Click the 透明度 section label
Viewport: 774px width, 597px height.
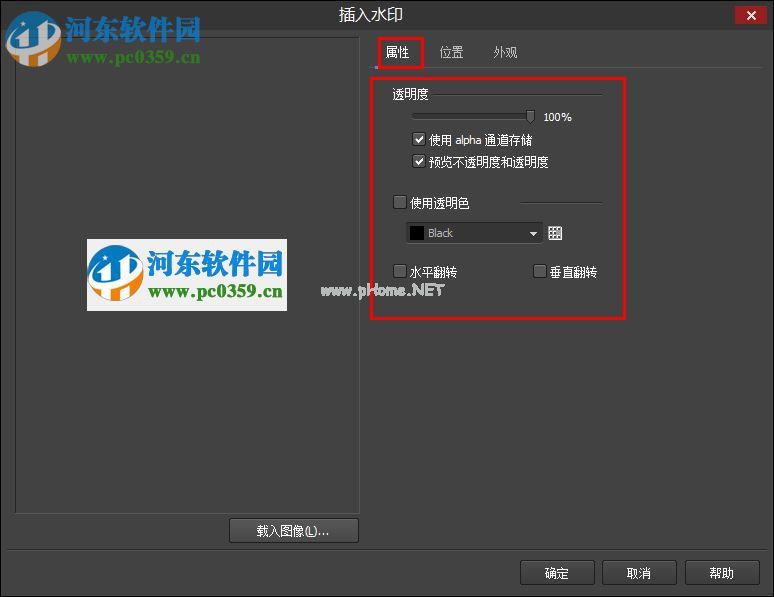pos(410,94)
